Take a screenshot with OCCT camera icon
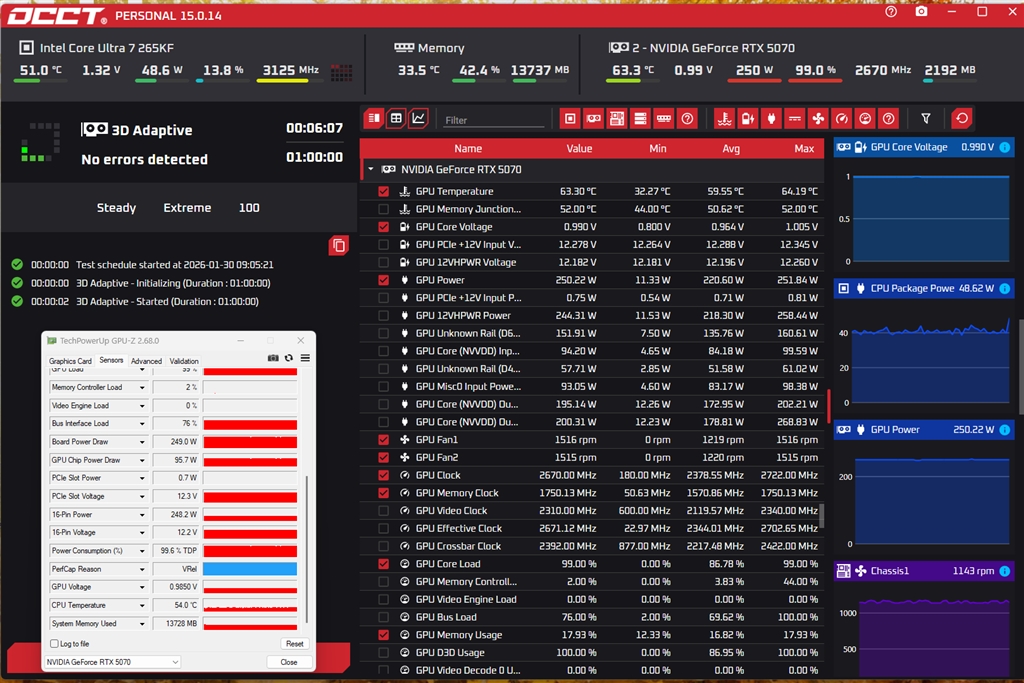Screen dimensions: 1024x683 [921, 12]
